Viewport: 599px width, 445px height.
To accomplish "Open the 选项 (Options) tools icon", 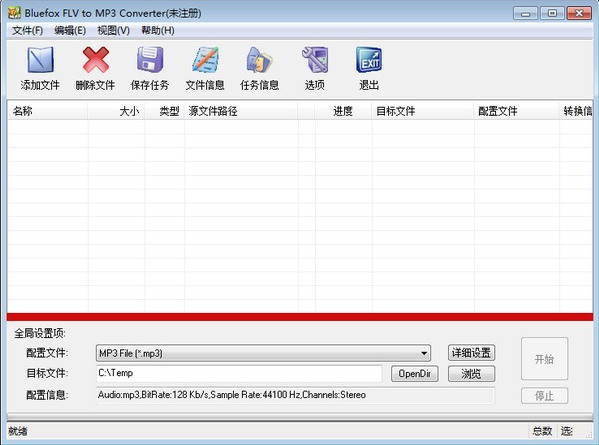I will pos(315,60).
